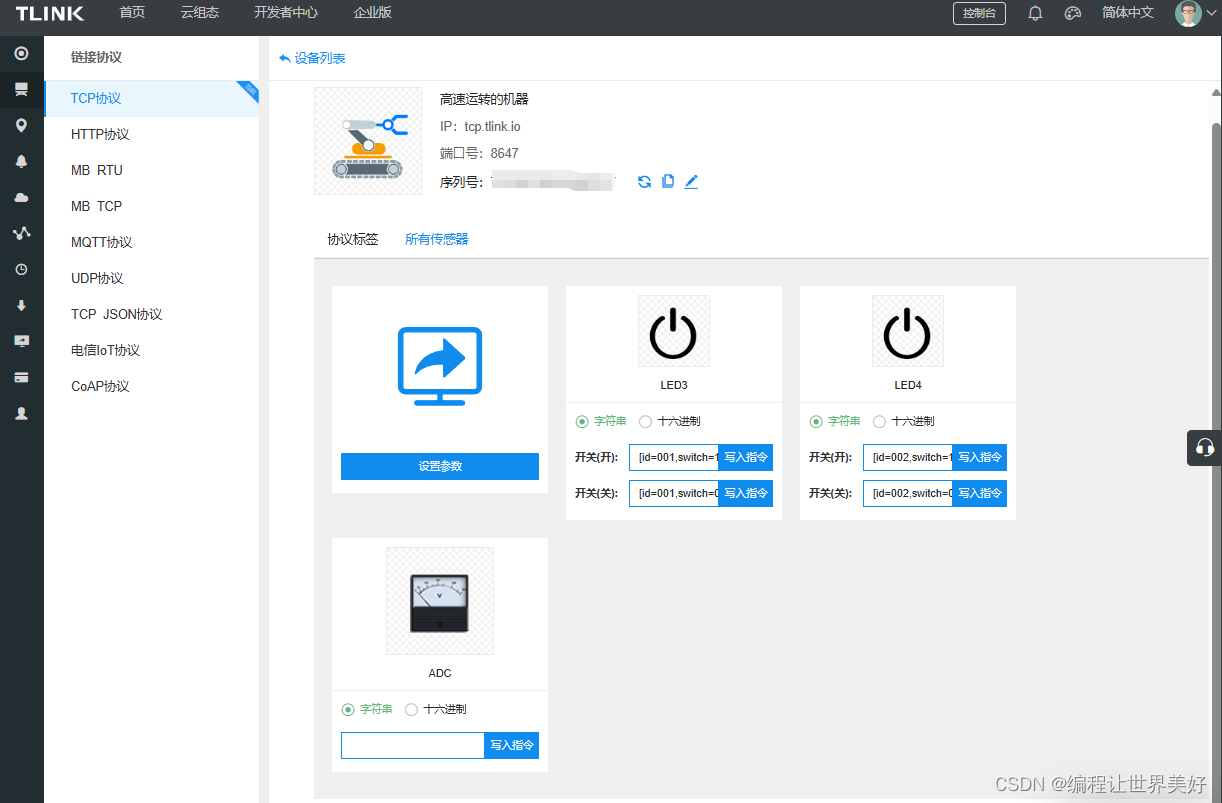
Task: Copy the serial number with copy icon
Action: coord(667,181)
